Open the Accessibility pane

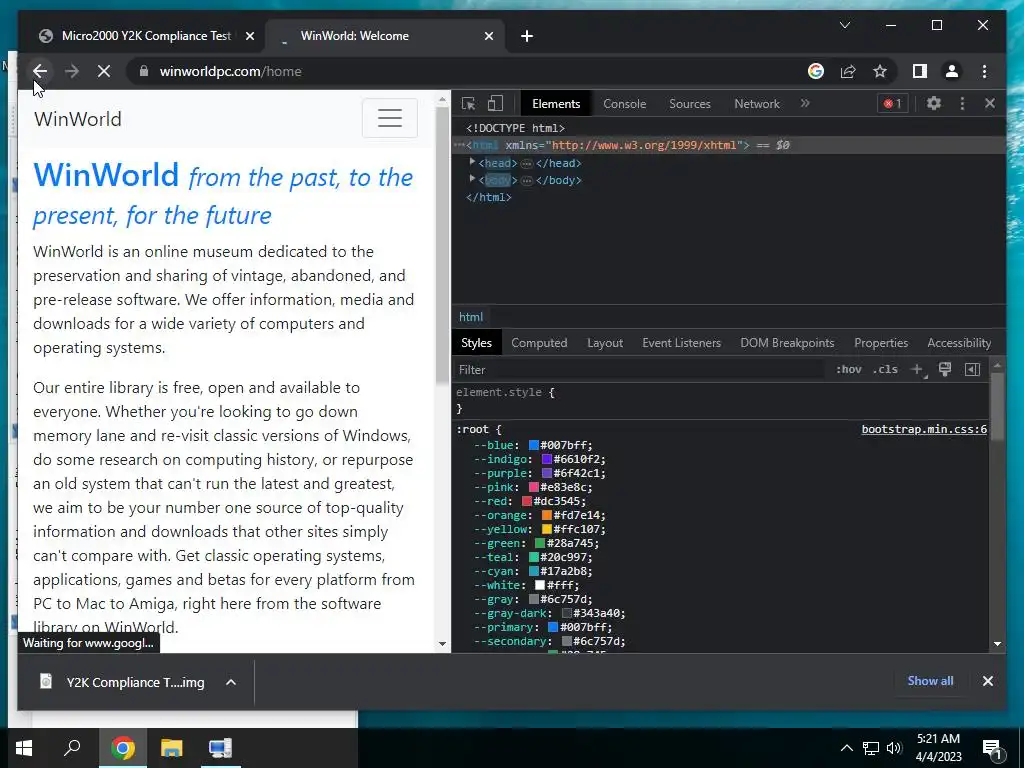(959, 343)
